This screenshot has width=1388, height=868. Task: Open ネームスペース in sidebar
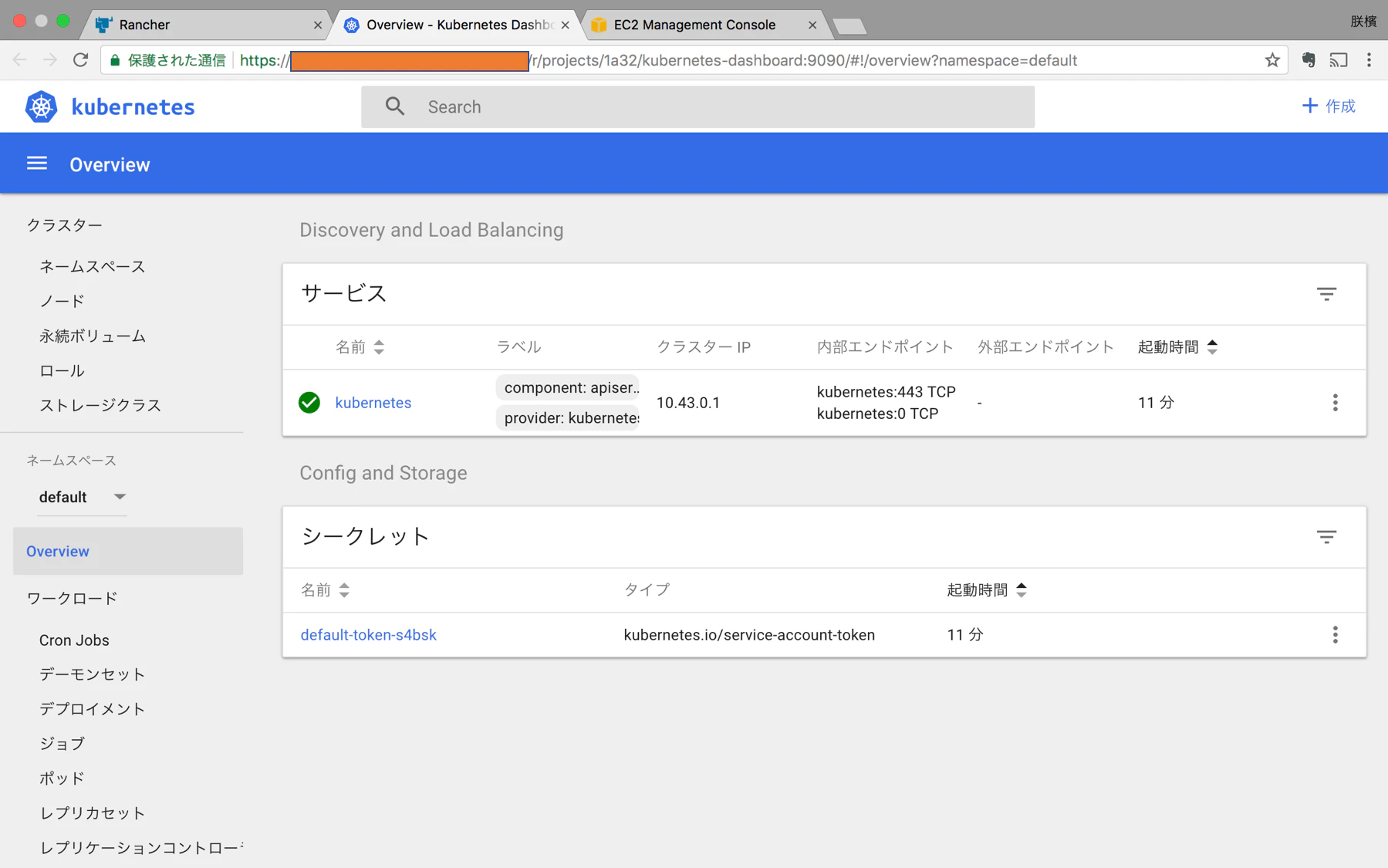point(93,266)
